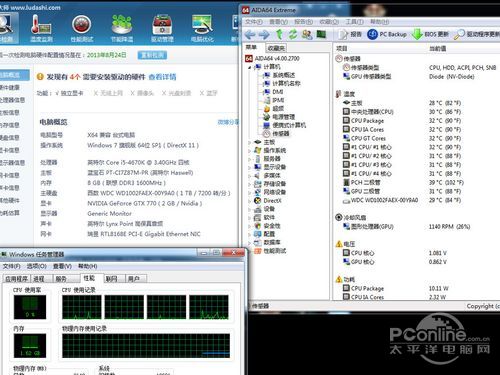Viewport: 500px width, 375px height.
Task: Switch to 应用程序 tab in Task Manager
Action: pos(17,278)
